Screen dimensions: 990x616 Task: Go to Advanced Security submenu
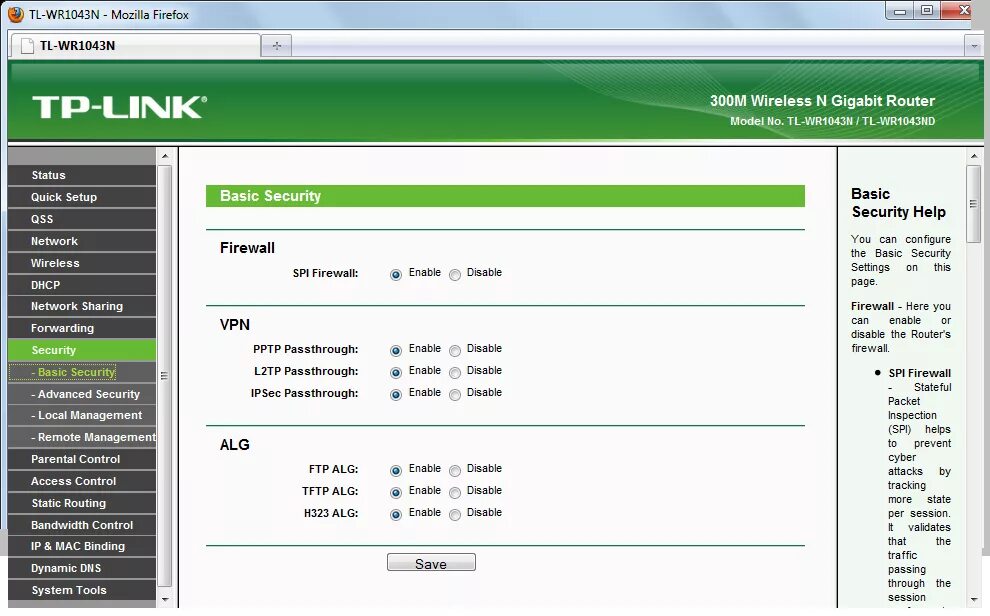tap(82, 394)
